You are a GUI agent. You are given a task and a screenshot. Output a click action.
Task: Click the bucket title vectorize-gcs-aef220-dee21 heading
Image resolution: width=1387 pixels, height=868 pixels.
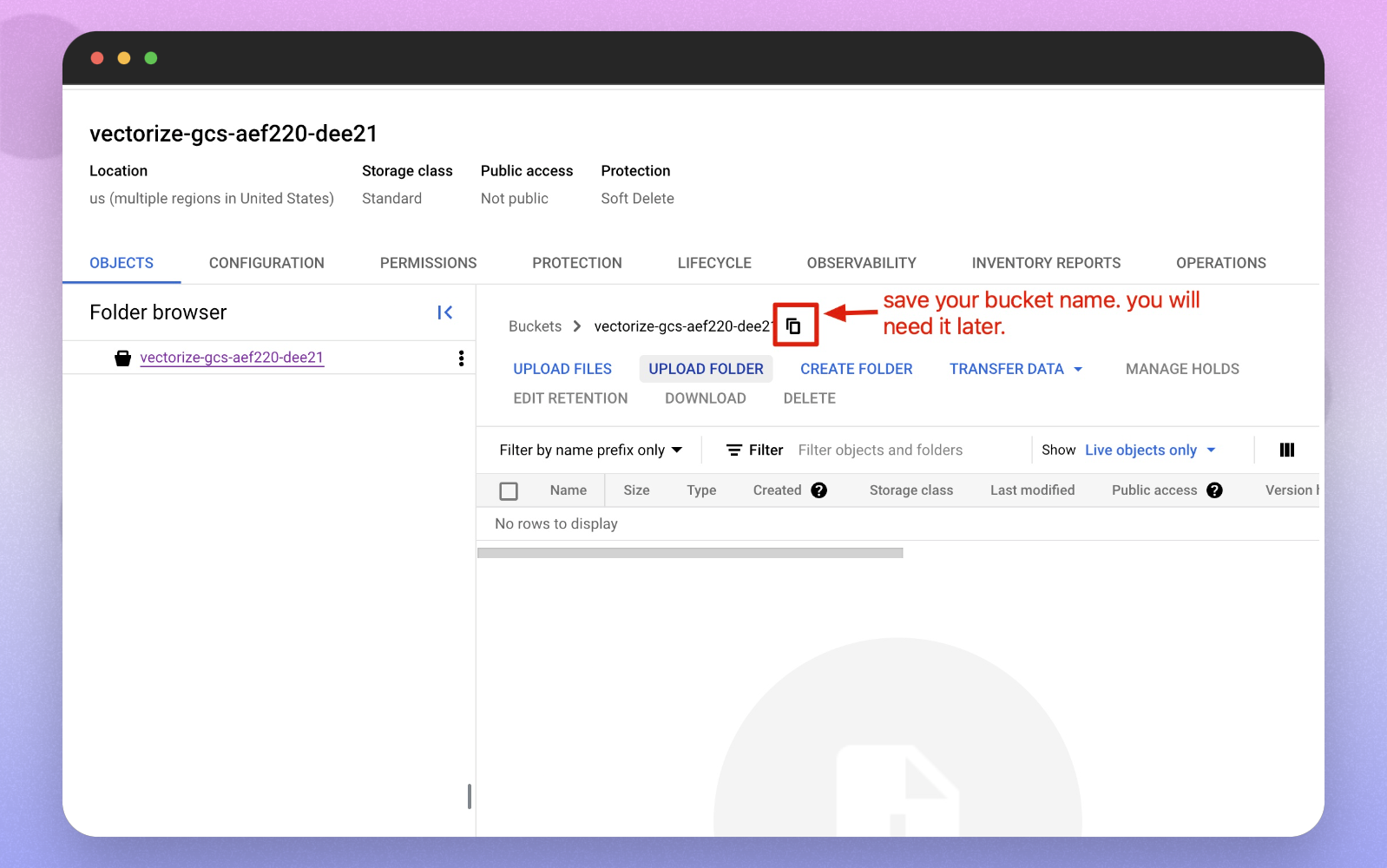233,134
